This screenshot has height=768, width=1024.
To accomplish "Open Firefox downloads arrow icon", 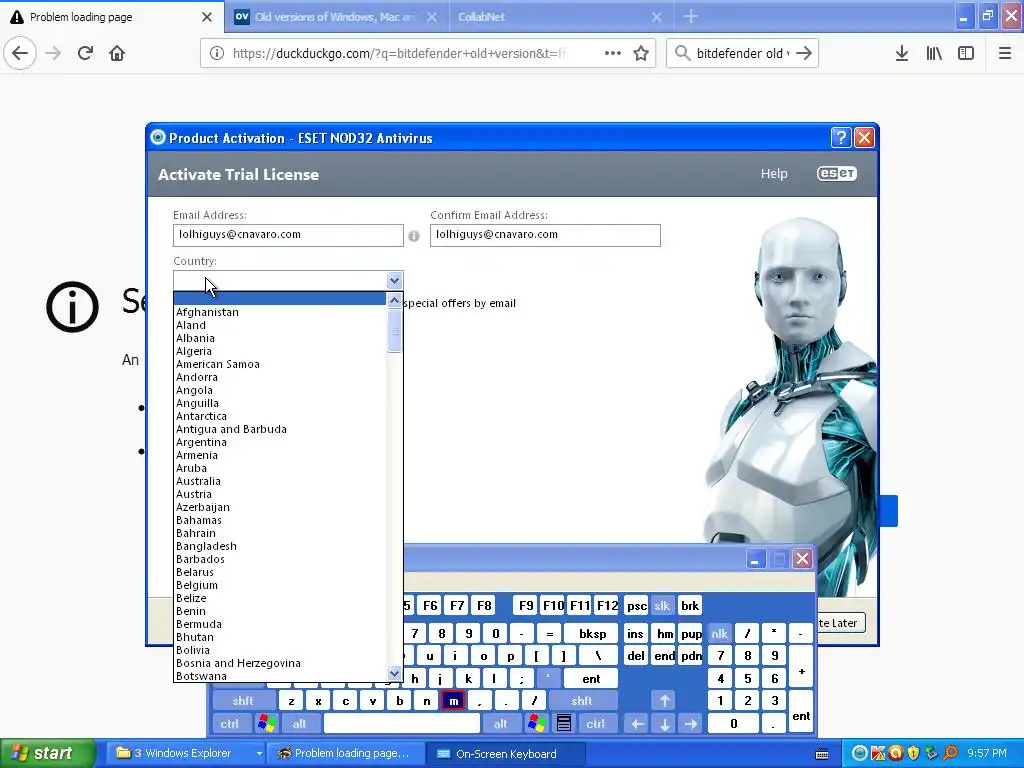I will click(x=901, y=54).
